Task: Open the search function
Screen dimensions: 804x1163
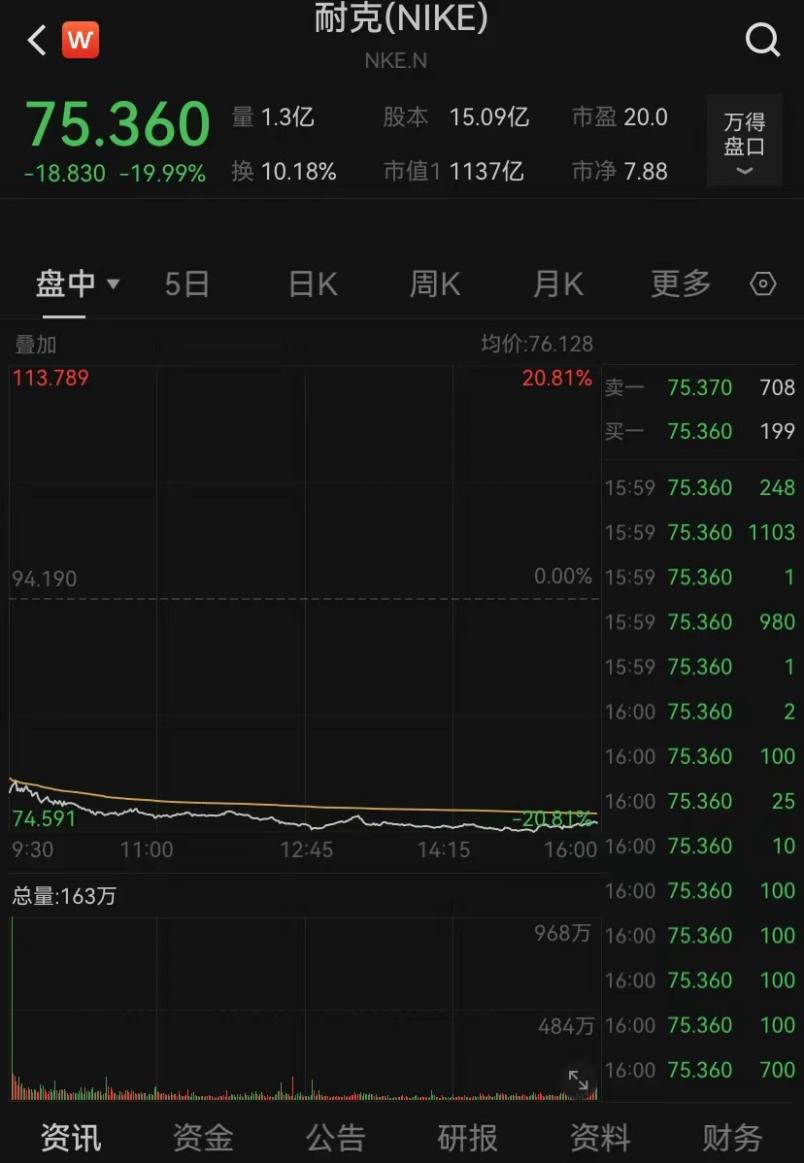Action: click(763, 41)
